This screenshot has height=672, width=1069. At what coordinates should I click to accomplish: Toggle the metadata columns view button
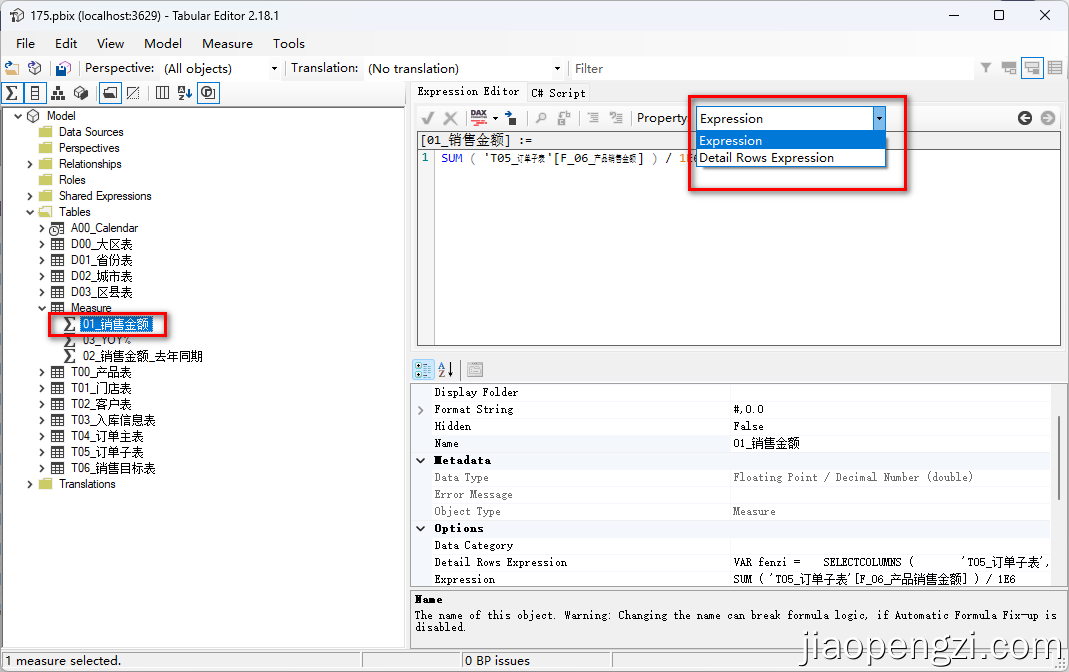click(x=162, y=93)
